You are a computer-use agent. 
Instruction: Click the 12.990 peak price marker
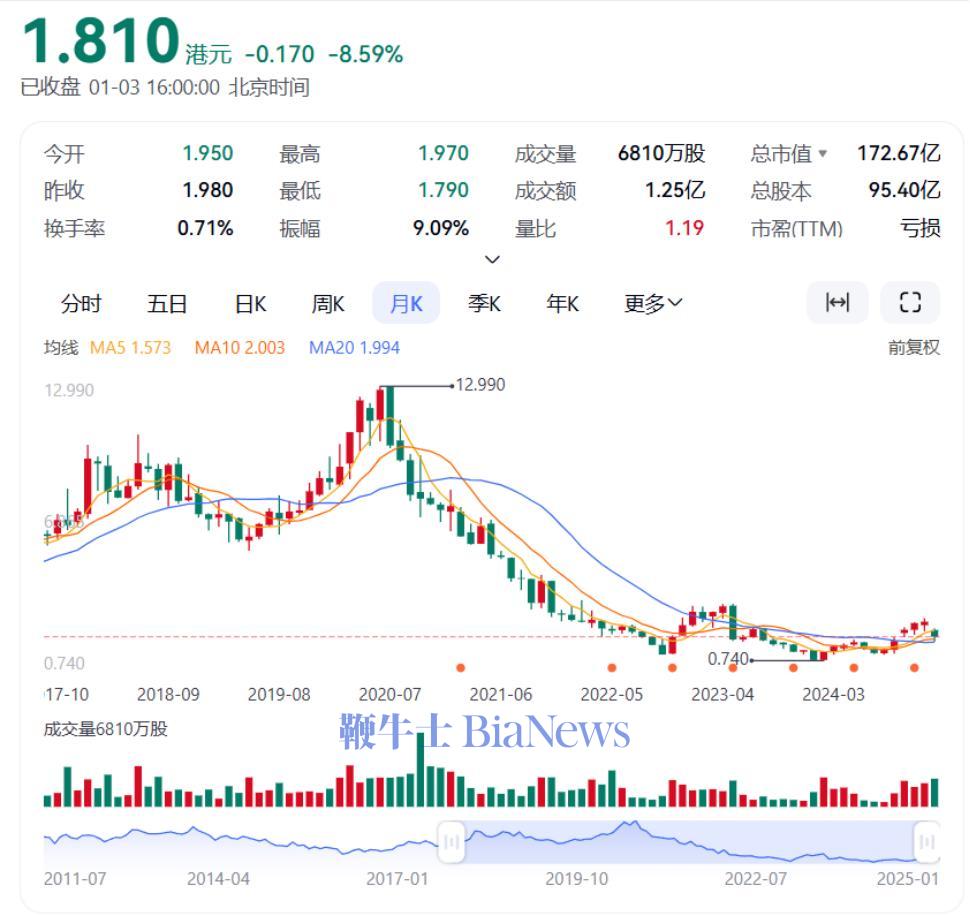pyautogui.click(x=480, y=384)
